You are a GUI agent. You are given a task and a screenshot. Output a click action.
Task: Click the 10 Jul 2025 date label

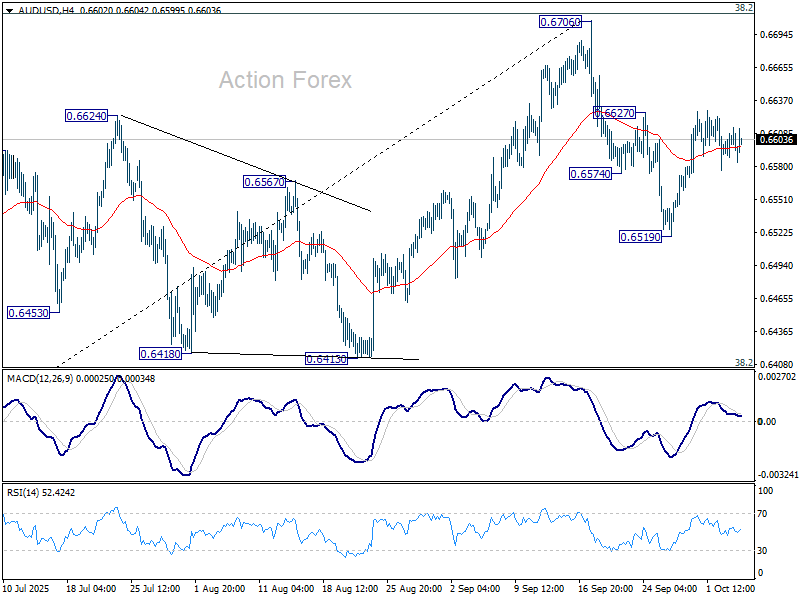tap(26, 588)
